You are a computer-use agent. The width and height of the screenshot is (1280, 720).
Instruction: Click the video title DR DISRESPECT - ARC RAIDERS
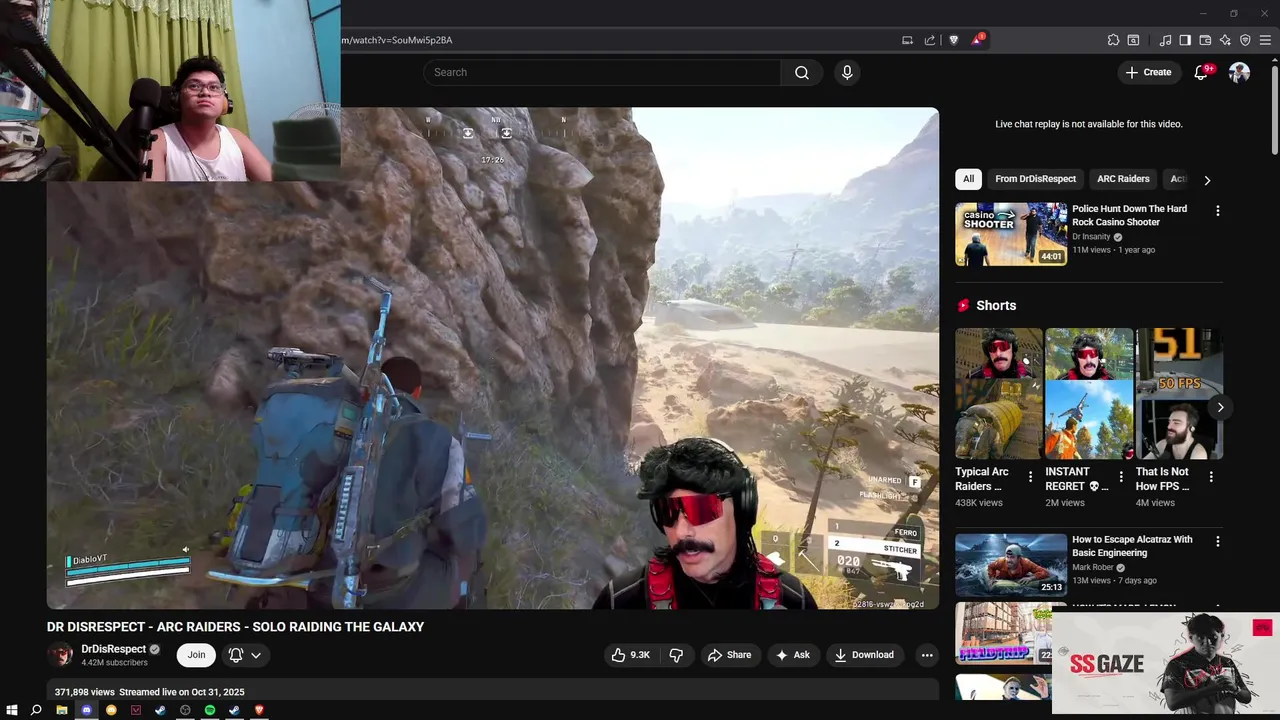pyautogui.click(x=235, y=627)
